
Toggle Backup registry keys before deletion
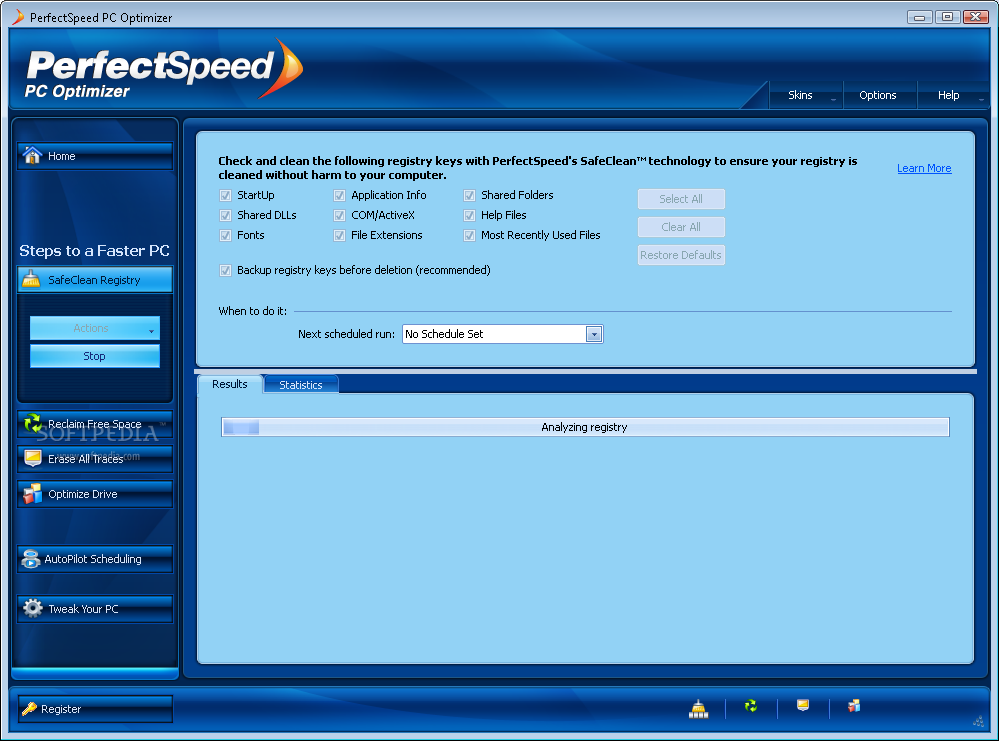(225, 270)
